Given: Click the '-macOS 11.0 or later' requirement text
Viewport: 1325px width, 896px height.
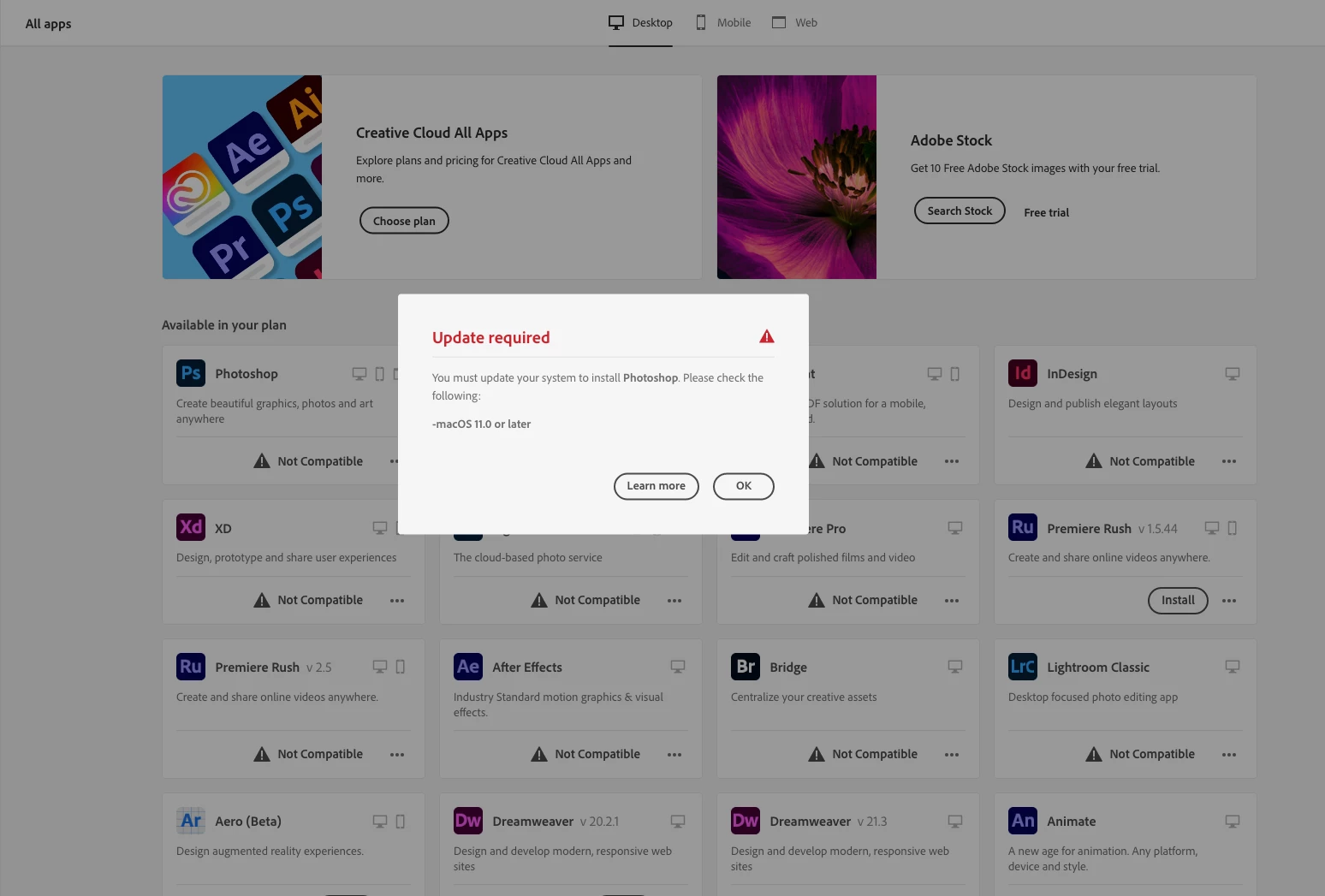Looking at the screenshot, I should click(481, 424).
